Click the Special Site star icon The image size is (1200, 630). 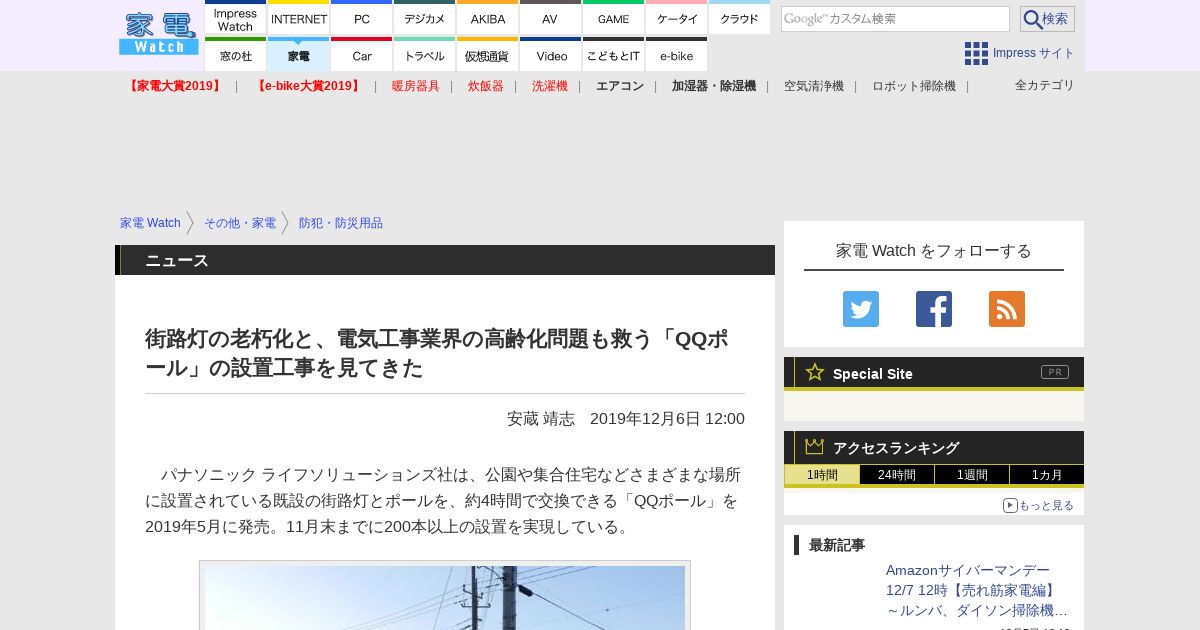pyautogui.click(x=815, y=372)
